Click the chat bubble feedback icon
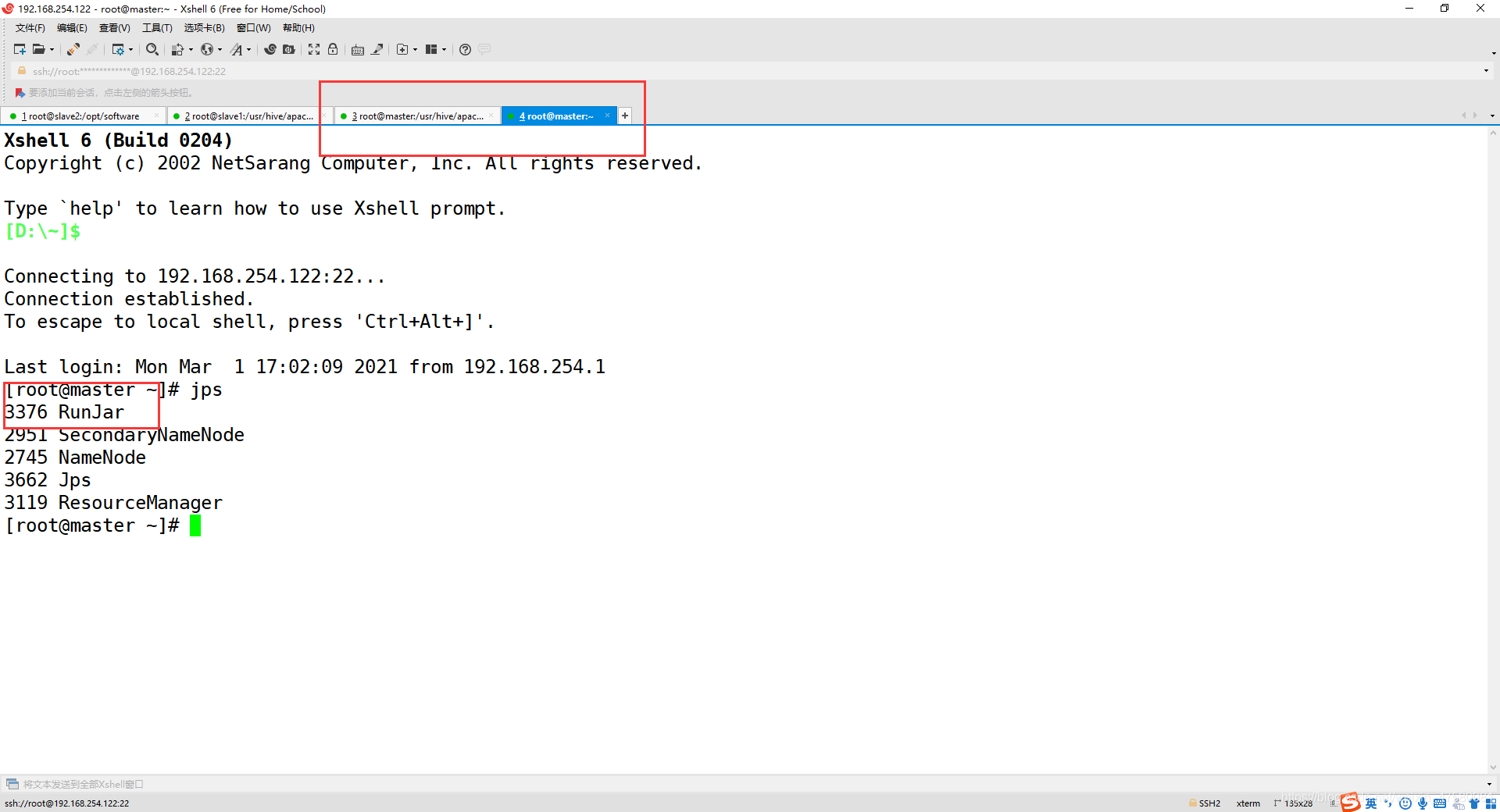 point(484,49)
